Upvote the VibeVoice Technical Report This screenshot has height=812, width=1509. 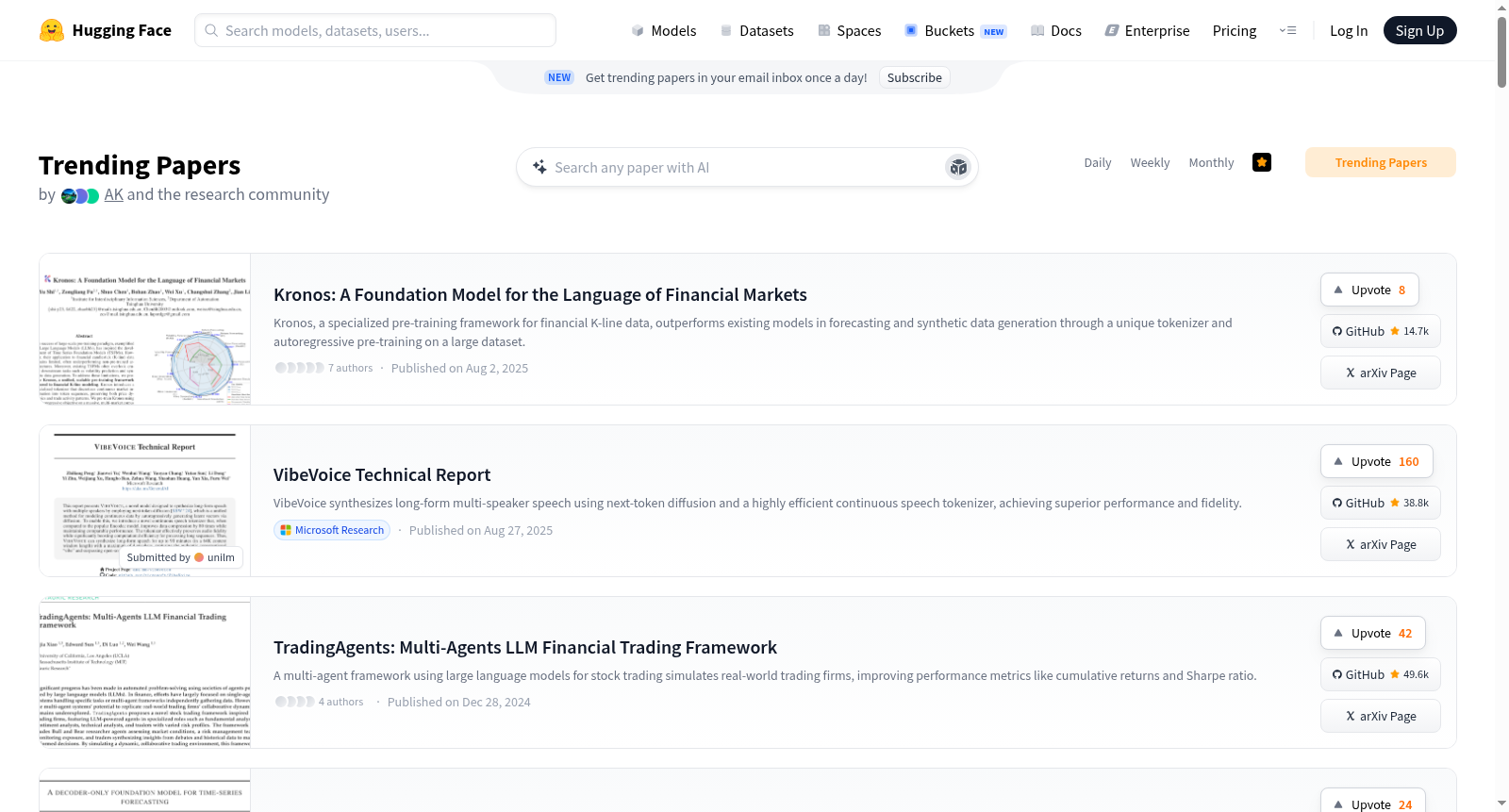pos(1376,461)
